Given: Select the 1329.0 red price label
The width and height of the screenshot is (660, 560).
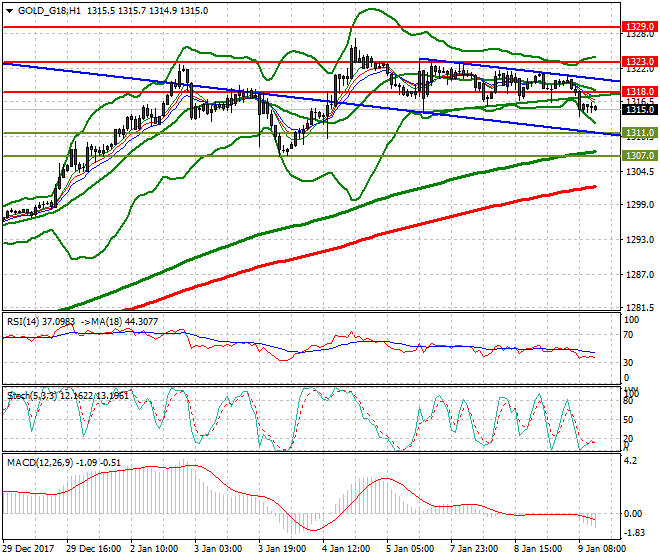Looking at the screenshot, I should [x=640, y=27].
